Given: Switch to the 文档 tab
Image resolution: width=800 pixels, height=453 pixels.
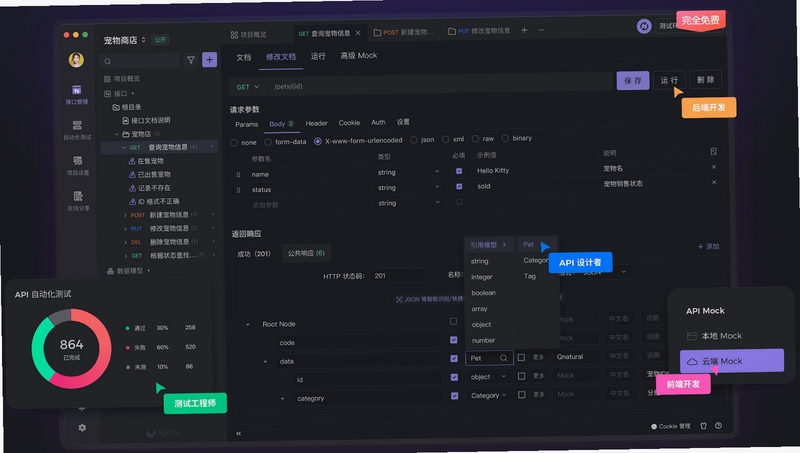Looking at the screenshot, I should (243, 57).
